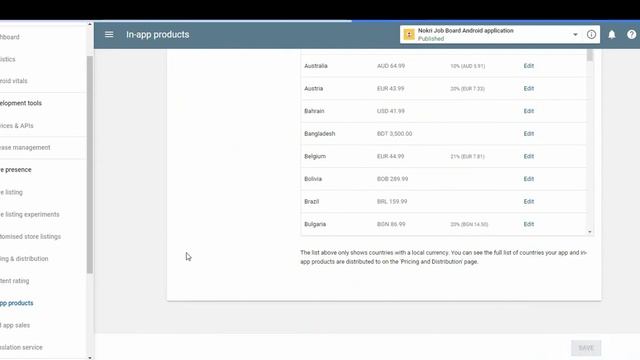640x360 pixels.
Task: Expand the app selector dropdown arrow
Action: (x=575, y=35)
